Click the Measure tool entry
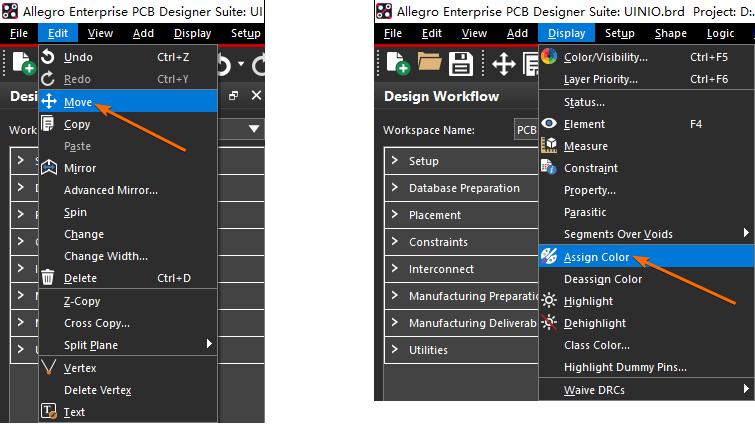 point(585,146)
